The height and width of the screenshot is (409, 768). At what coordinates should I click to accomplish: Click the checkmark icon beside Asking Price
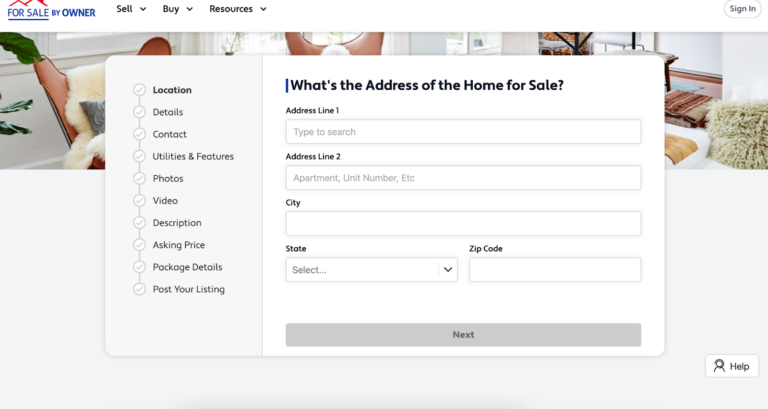[139, 245]
